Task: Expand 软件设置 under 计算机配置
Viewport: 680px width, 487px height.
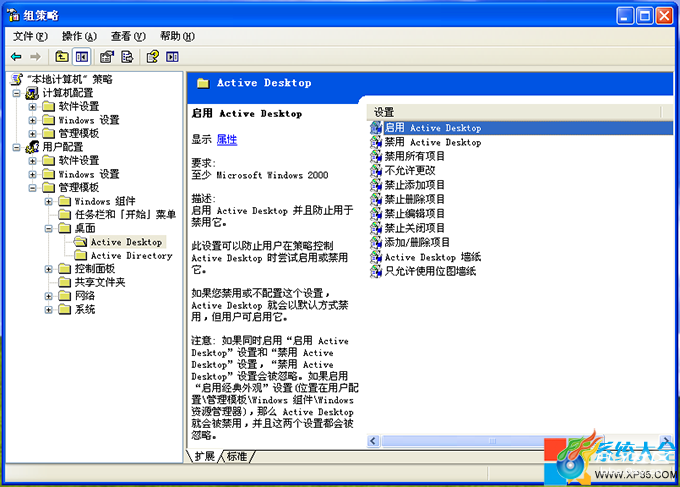Action: (x=33, y=106)
